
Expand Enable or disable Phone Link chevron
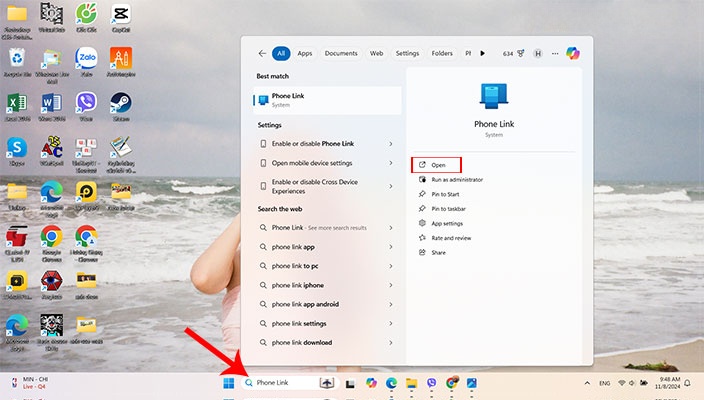[x=391, y=144]
